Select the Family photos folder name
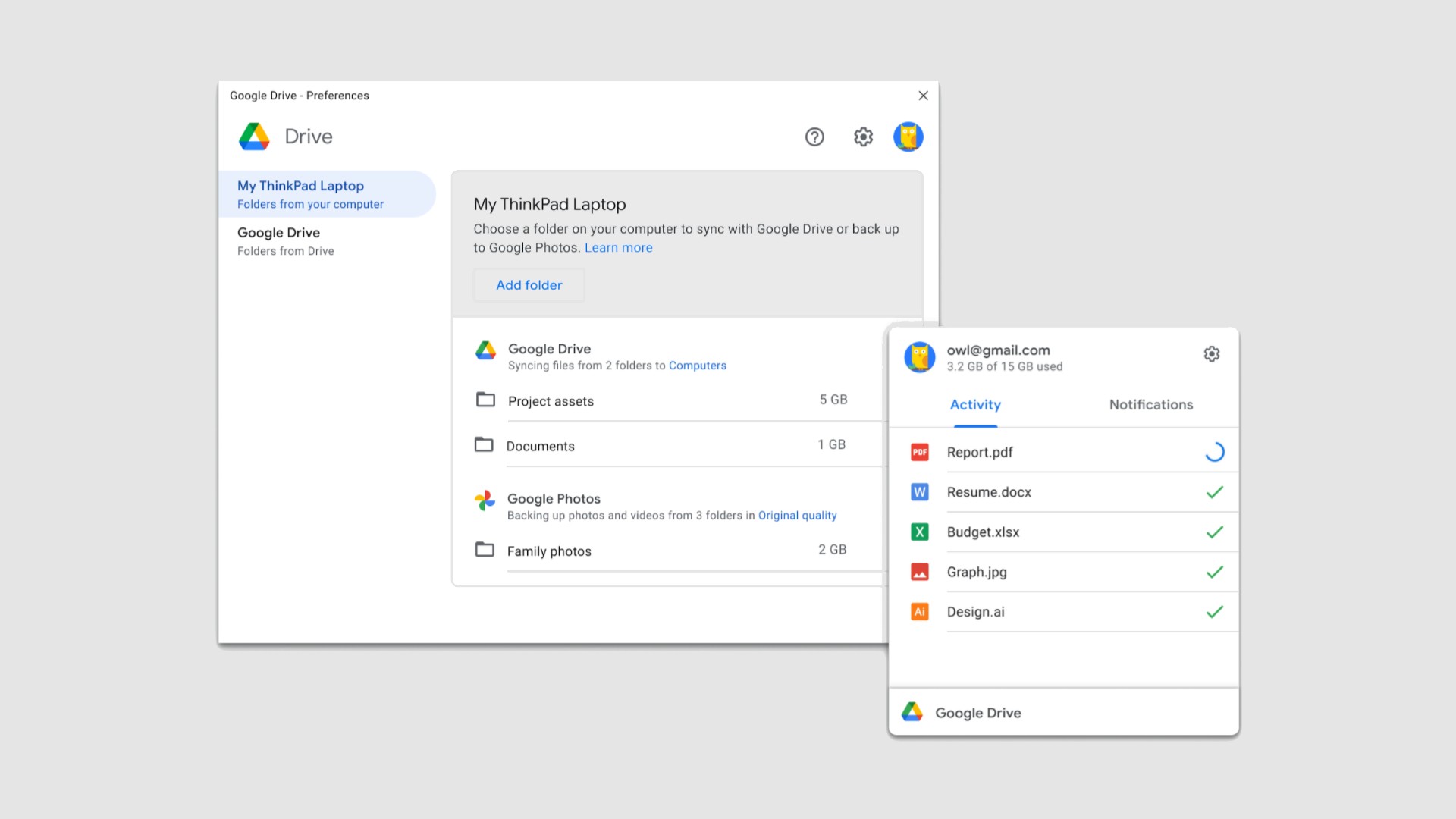1456x819 pixels. point(549,551)
